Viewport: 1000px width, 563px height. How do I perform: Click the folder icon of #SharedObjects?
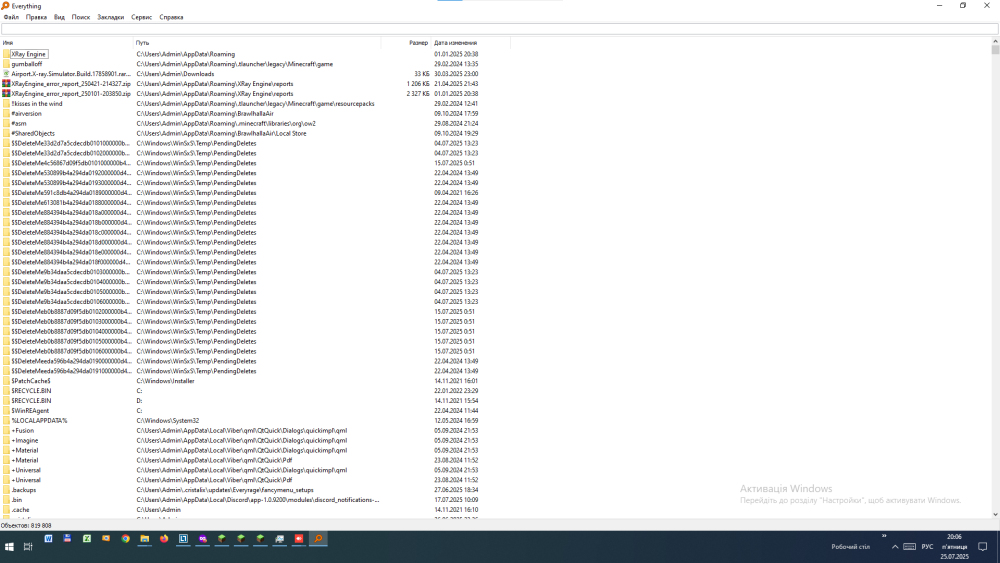click(6, 133)
